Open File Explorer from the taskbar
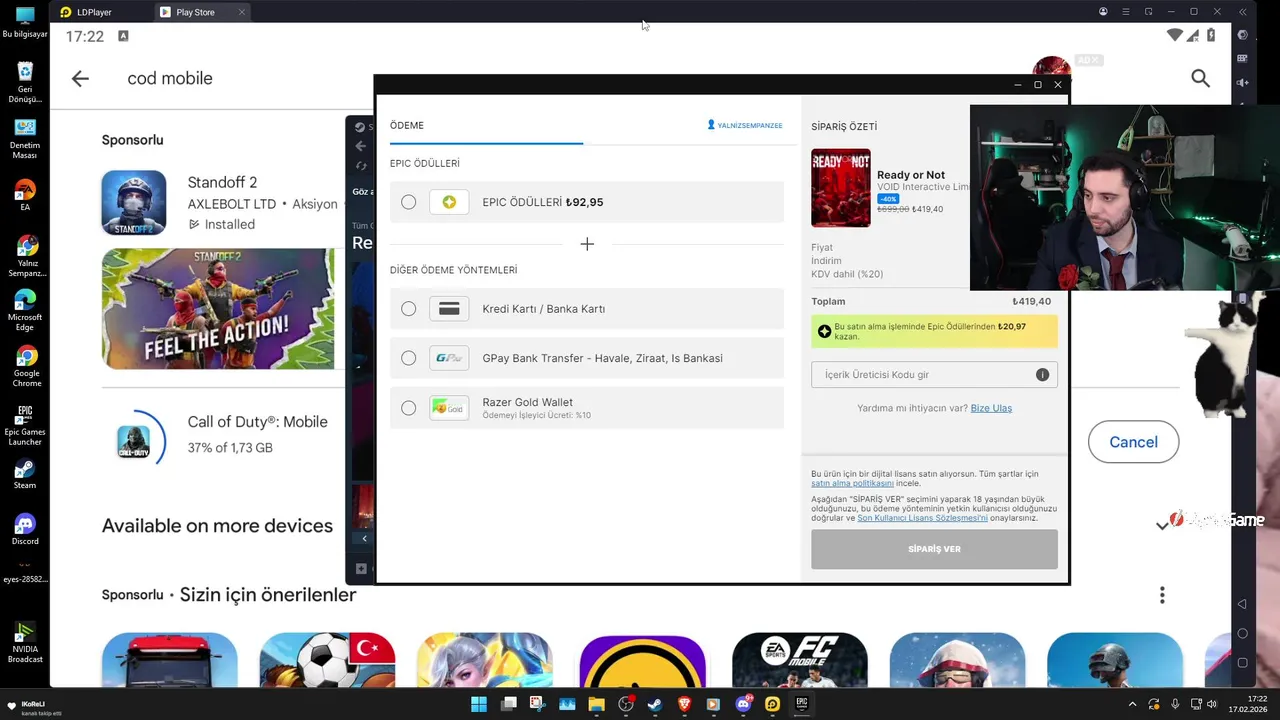Screen dimensions: 1280x720 point(596,704)
